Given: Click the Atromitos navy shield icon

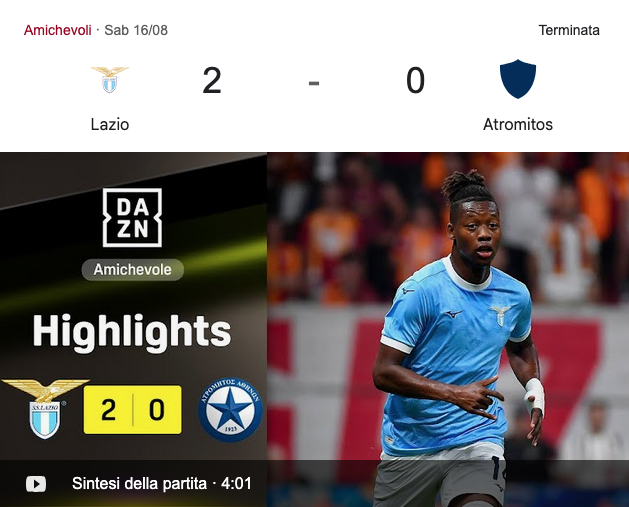Looking at the screenshot, I should [517, 79].
